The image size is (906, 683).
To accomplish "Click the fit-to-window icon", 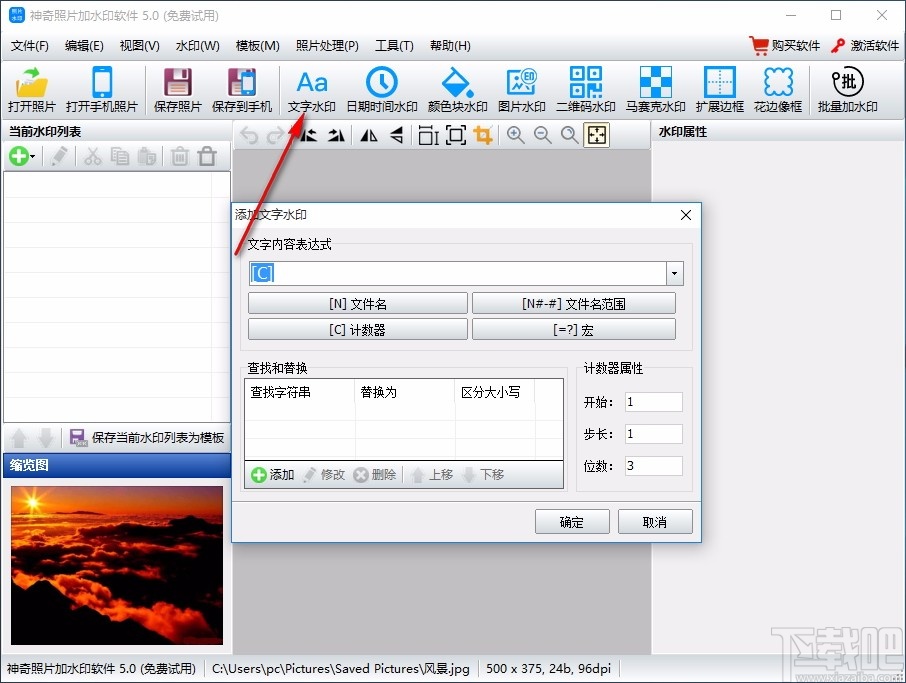I will click(596, 136).
